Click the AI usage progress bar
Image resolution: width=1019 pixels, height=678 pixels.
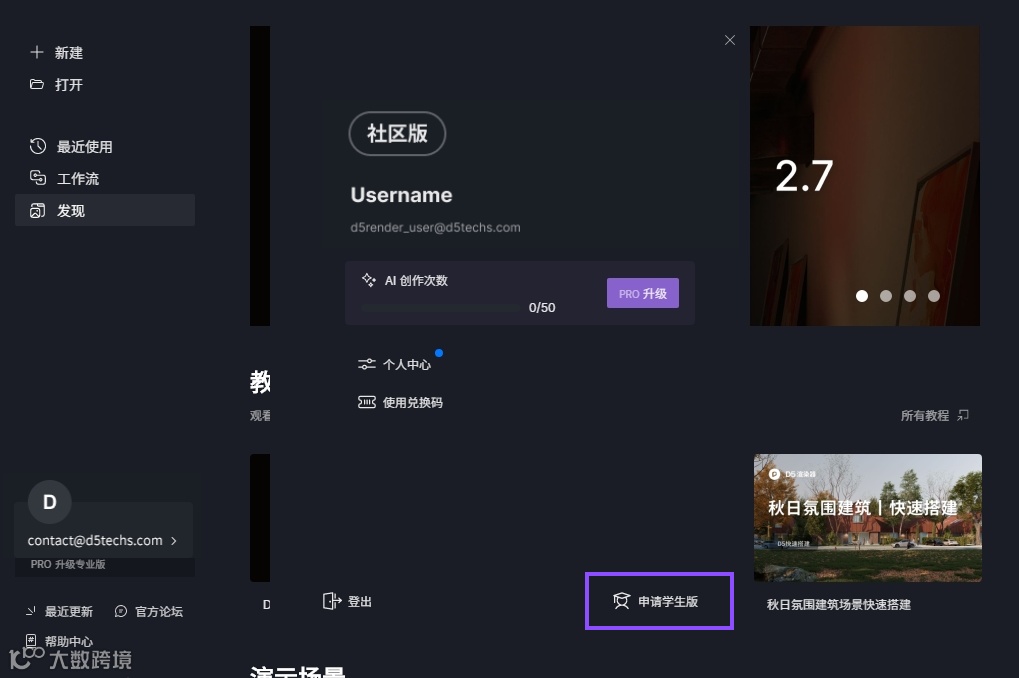[x=440, y=307]
